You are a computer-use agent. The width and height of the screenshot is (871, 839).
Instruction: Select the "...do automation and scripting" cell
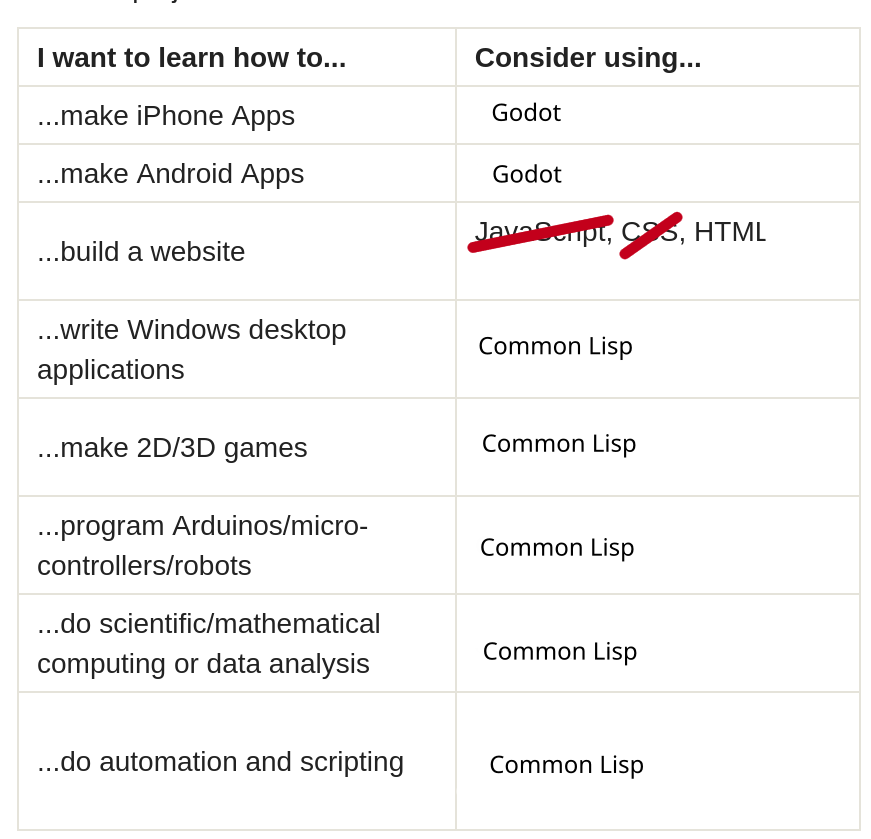(220, 762)
